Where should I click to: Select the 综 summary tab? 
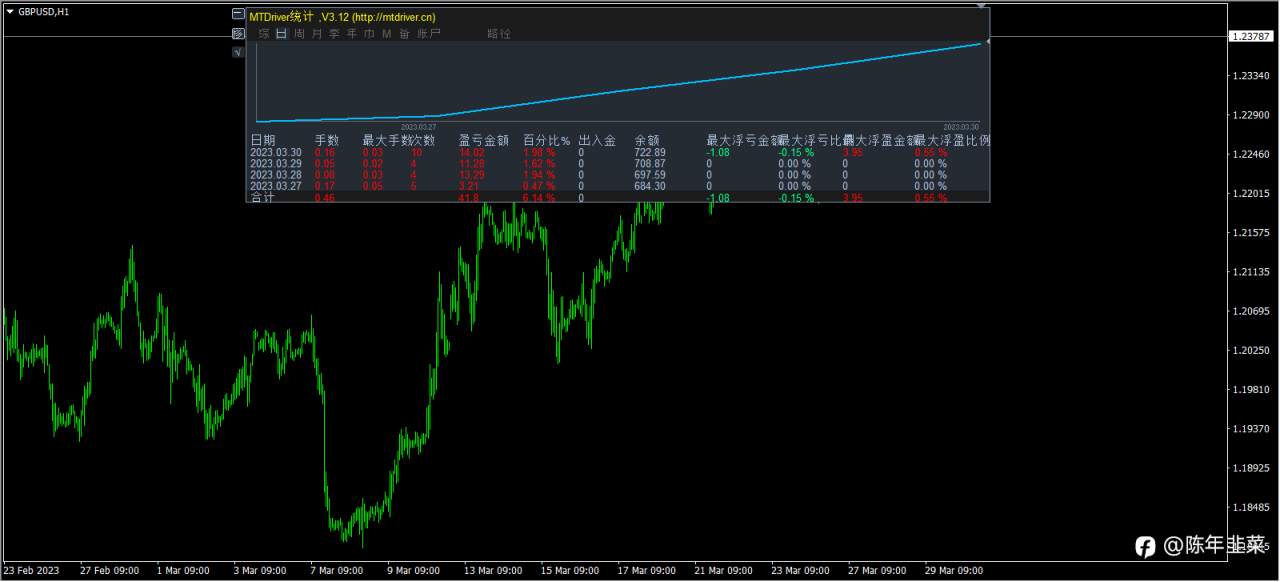pyautogui.click(x=264, y=34)
